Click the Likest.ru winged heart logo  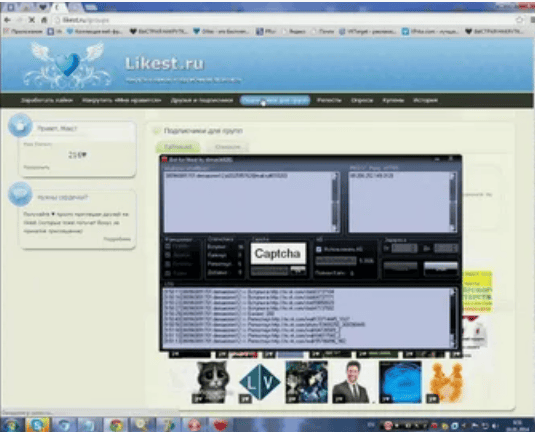click(68, 64)
